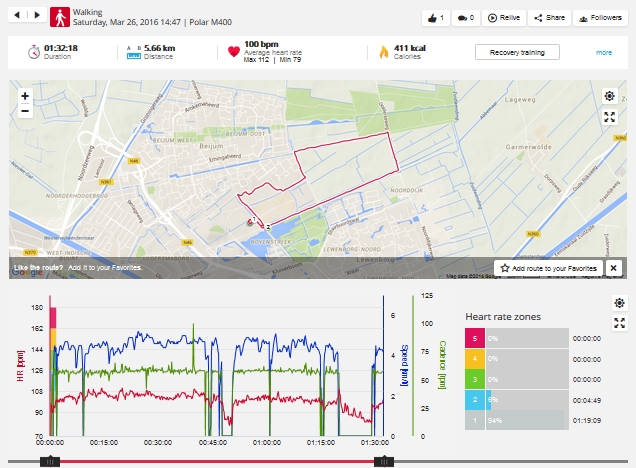
Task: Open graph settings gear icon
Action: [619, 303]
